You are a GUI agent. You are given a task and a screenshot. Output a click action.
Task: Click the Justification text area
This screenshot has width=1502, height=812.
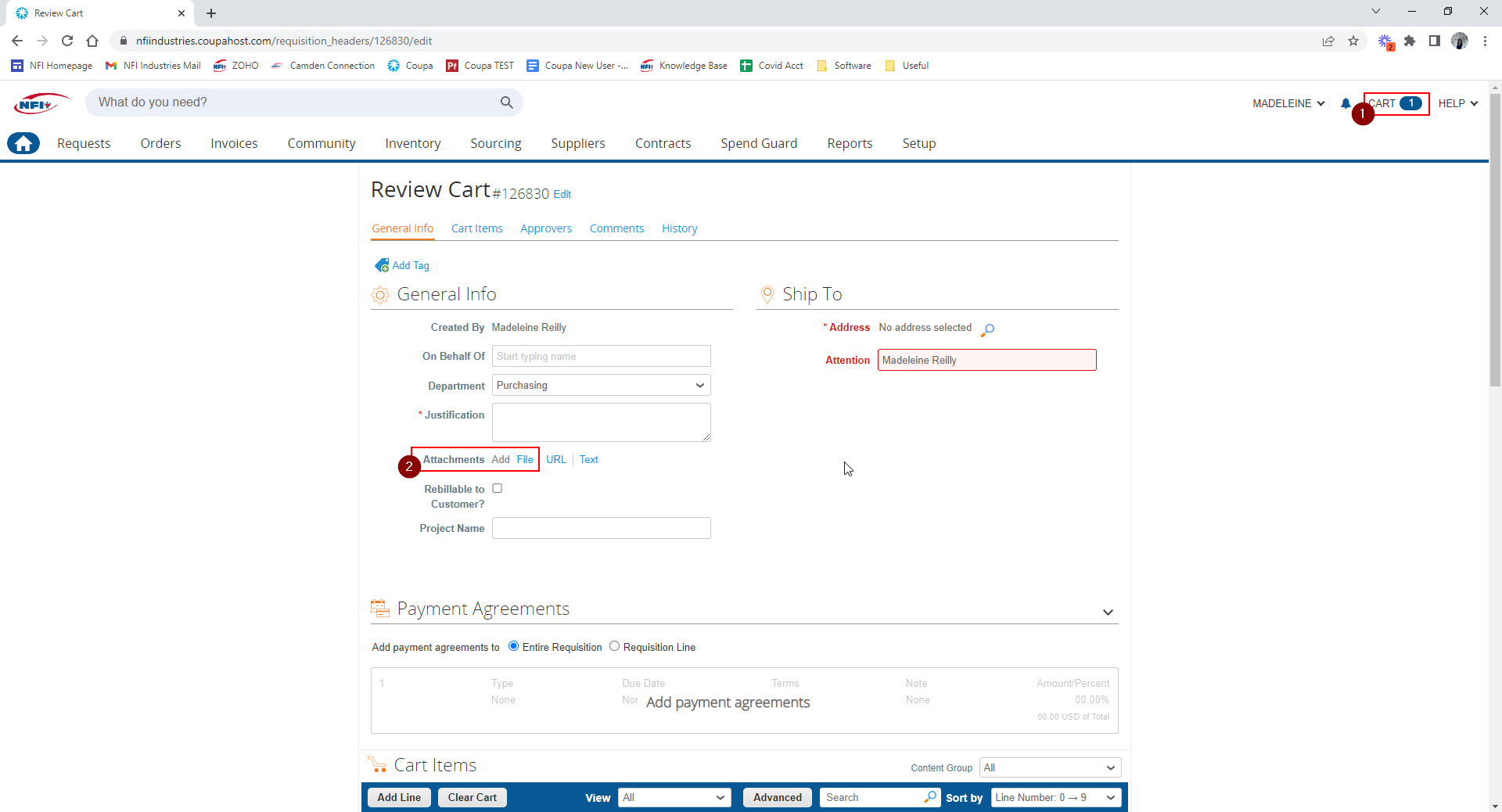(601, 422)
